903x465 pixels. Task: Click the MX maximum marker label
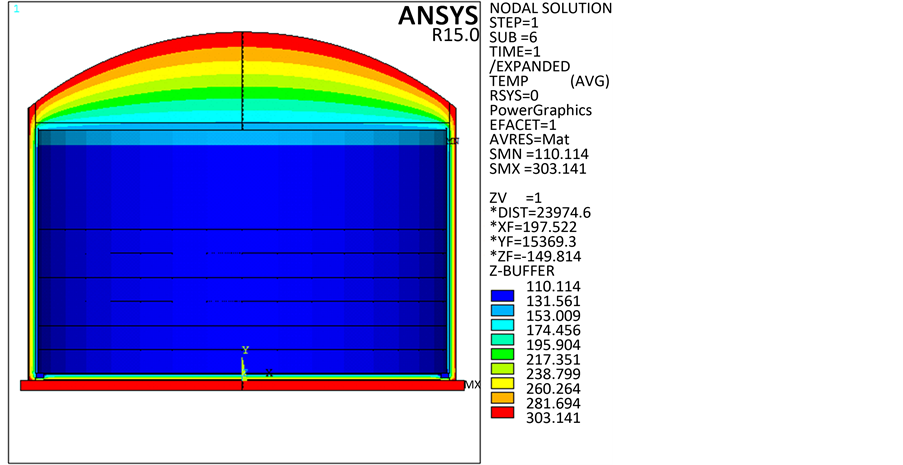(473, 384)
